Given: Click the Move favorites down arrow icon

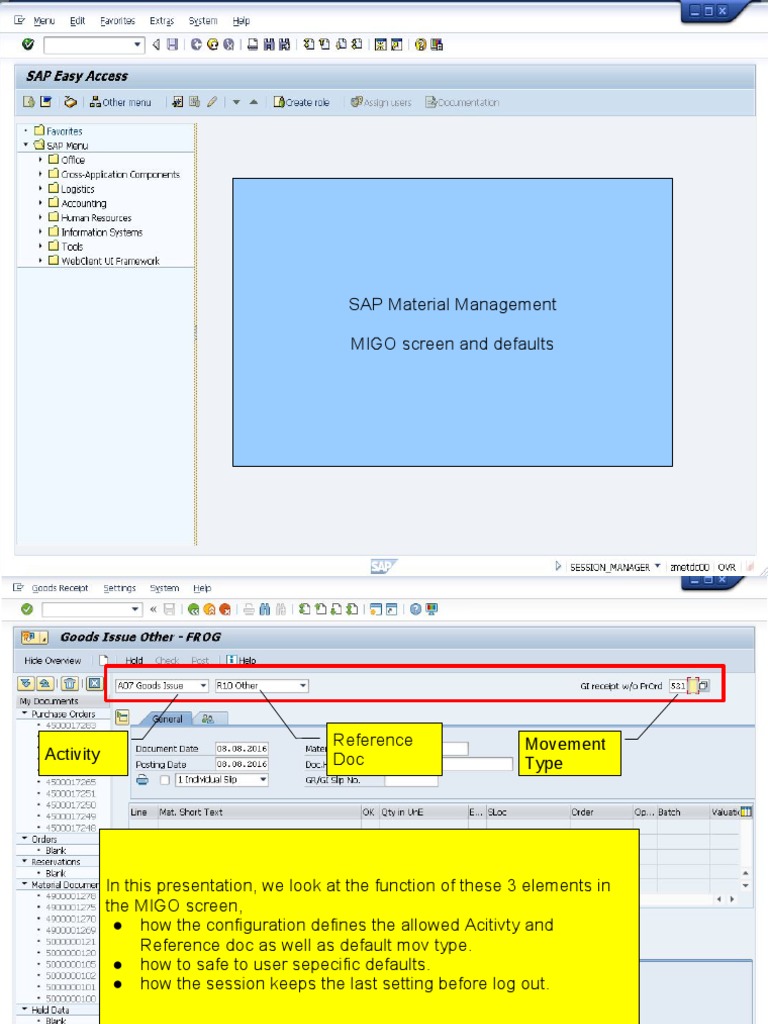Looking at the screenshot, I should point(236,102).
